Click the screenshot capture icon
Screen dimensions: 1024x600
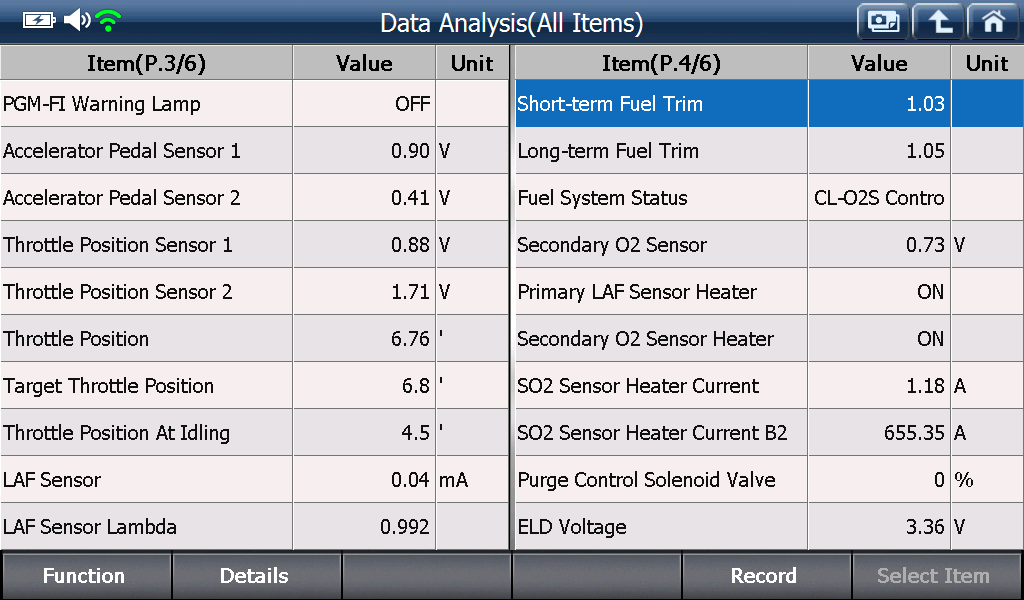[883, 22]
